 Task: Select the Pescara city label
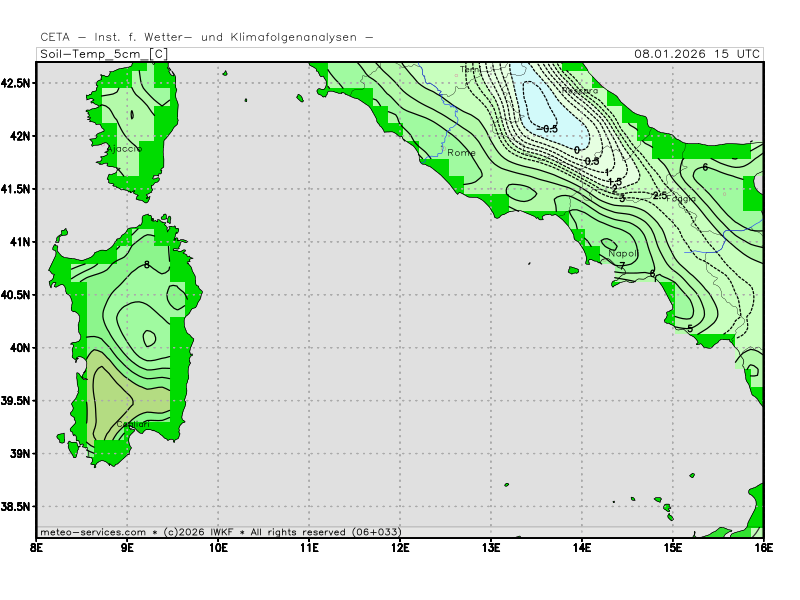pyautogui.click(x=579, y=90)
